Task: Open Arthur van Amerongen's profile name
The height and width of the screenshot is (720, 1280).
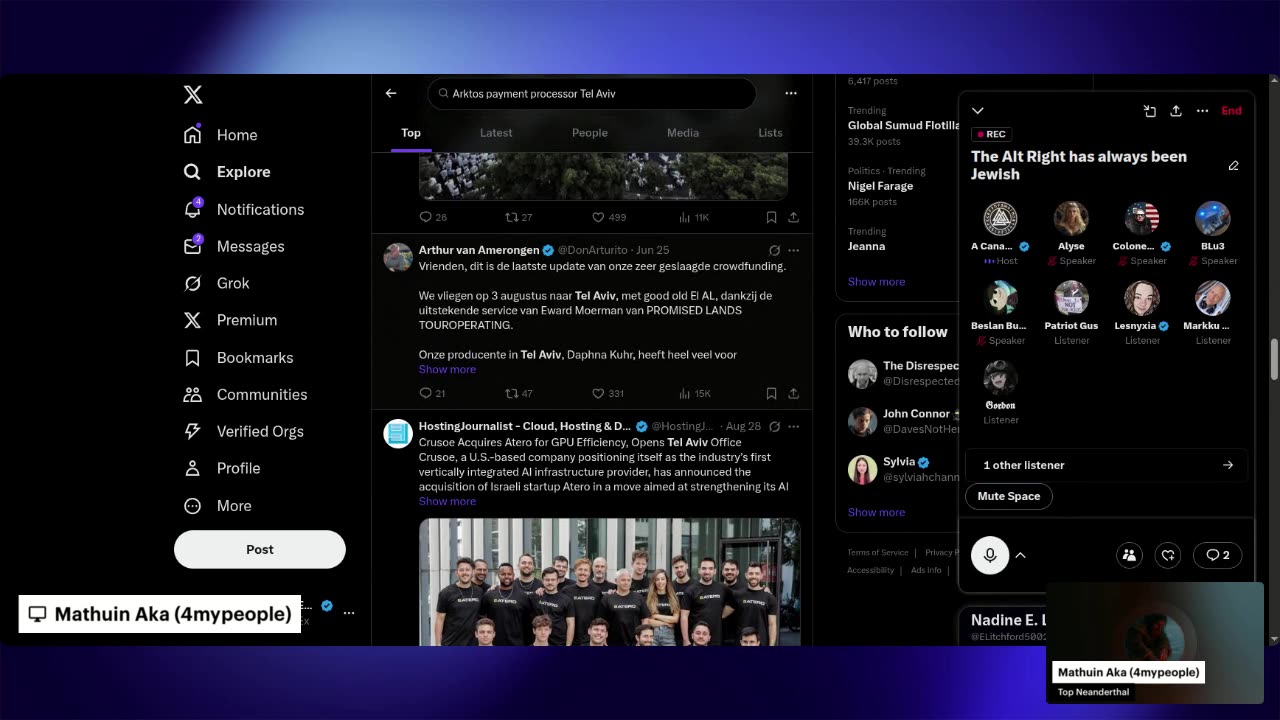Action: (479, 250)
